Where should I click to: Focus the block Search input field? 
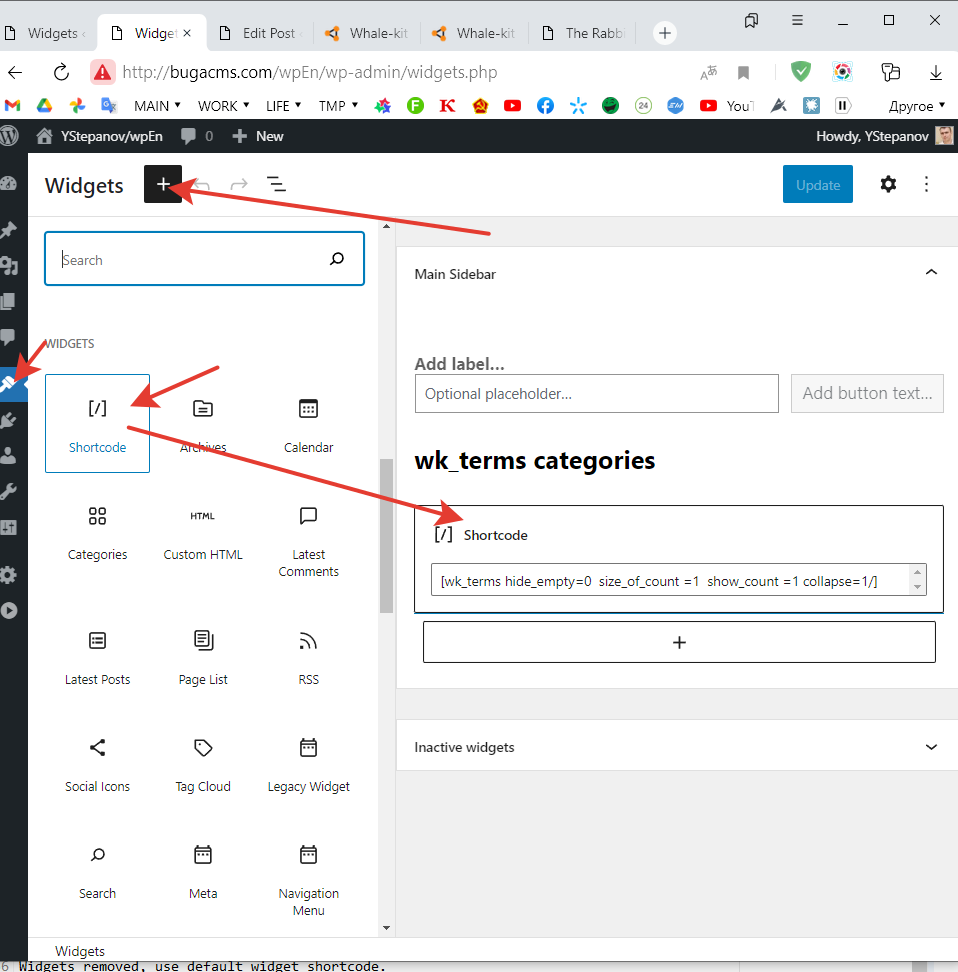click(x=204, y=258)
